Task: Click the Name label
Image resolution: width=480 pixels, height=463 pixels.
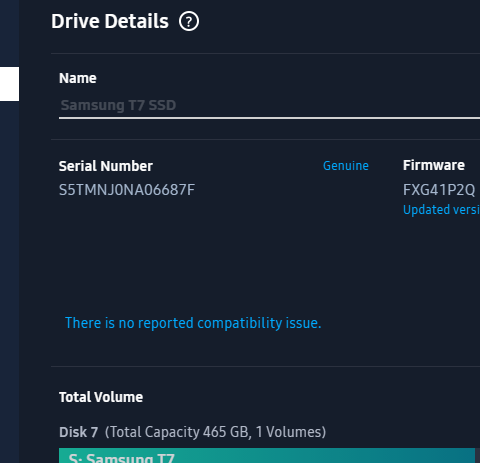Action: point(78,78)
